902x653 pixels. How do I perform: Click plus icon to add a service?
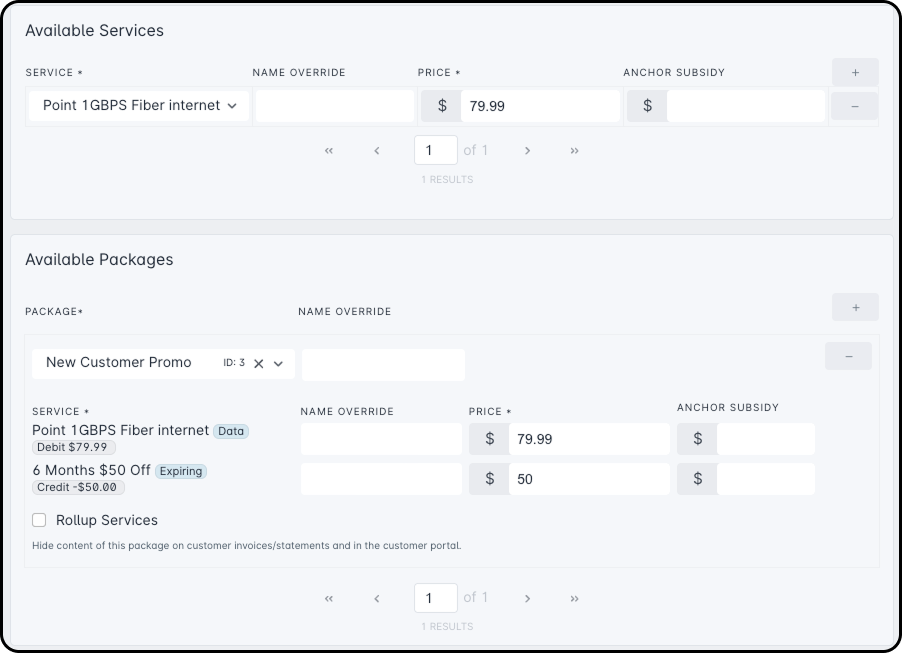click(x=855, y=73)
